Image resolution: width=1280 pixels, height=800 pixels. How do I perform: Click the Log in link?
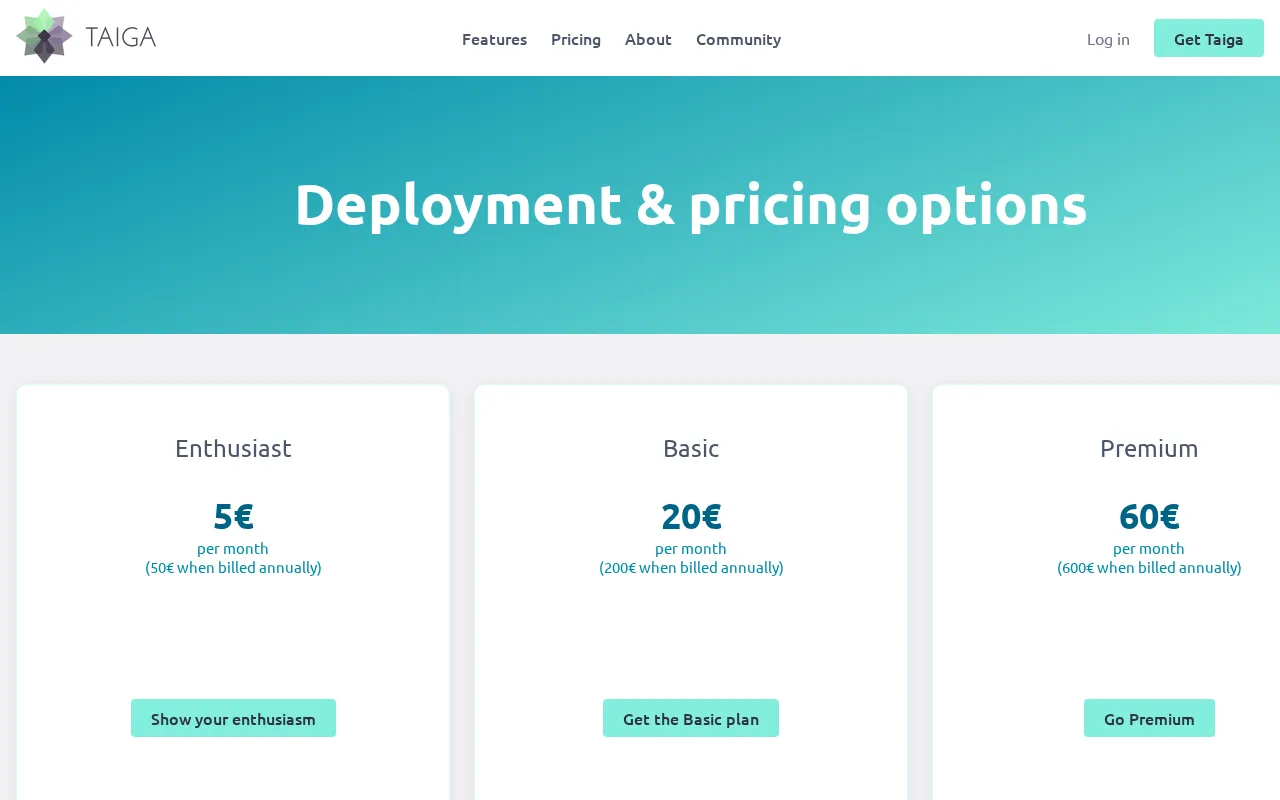[1108, 39]
